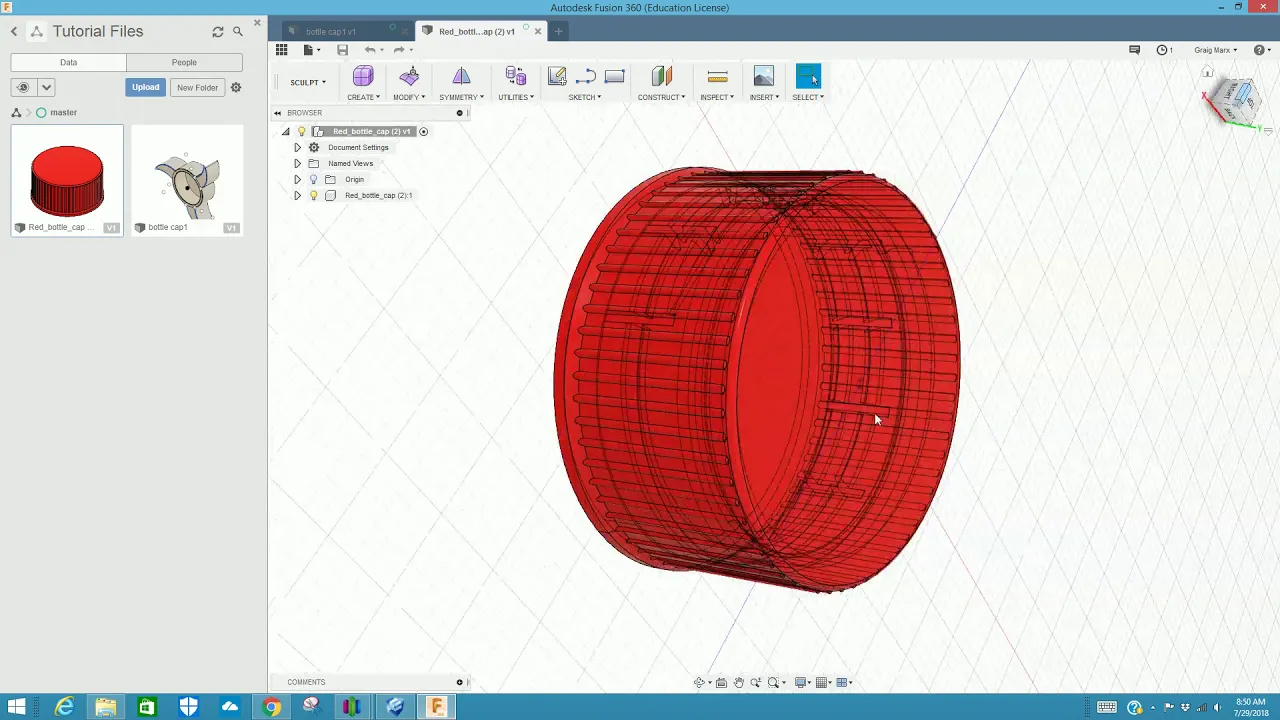Open the view filter dropdown arrow
Viewport: 1280px width, 720px height.
coord(46,88)
